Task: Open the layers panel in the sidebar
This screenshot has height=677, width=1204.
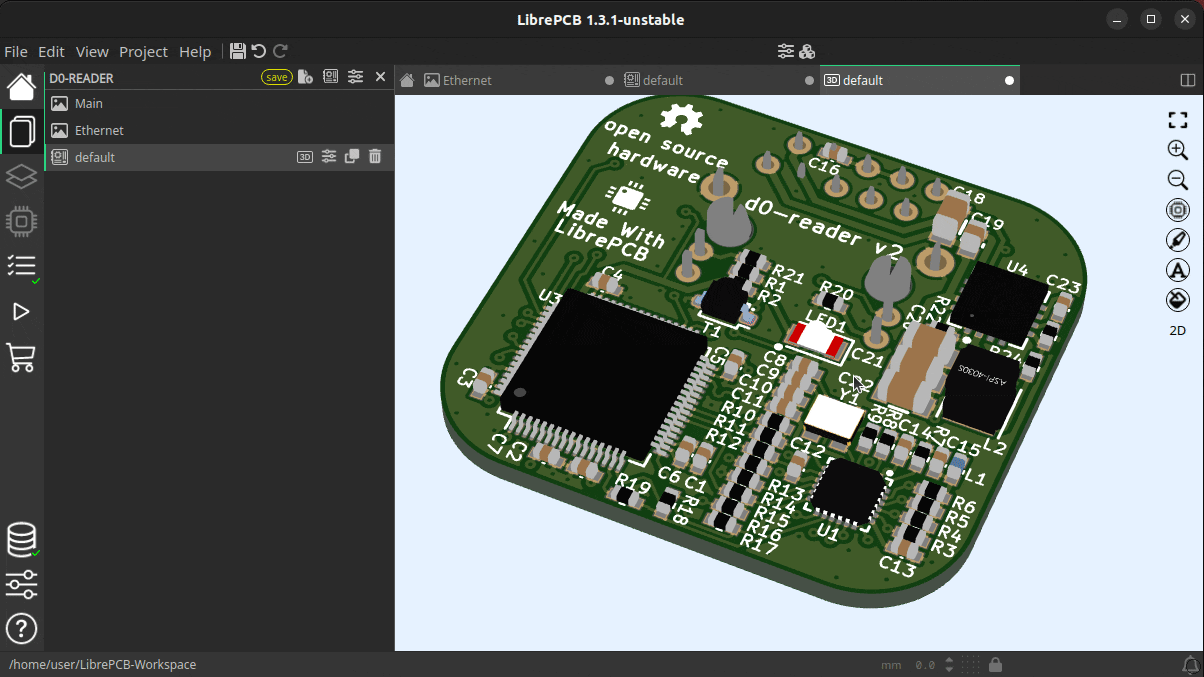Action: [x=22, y=177]
